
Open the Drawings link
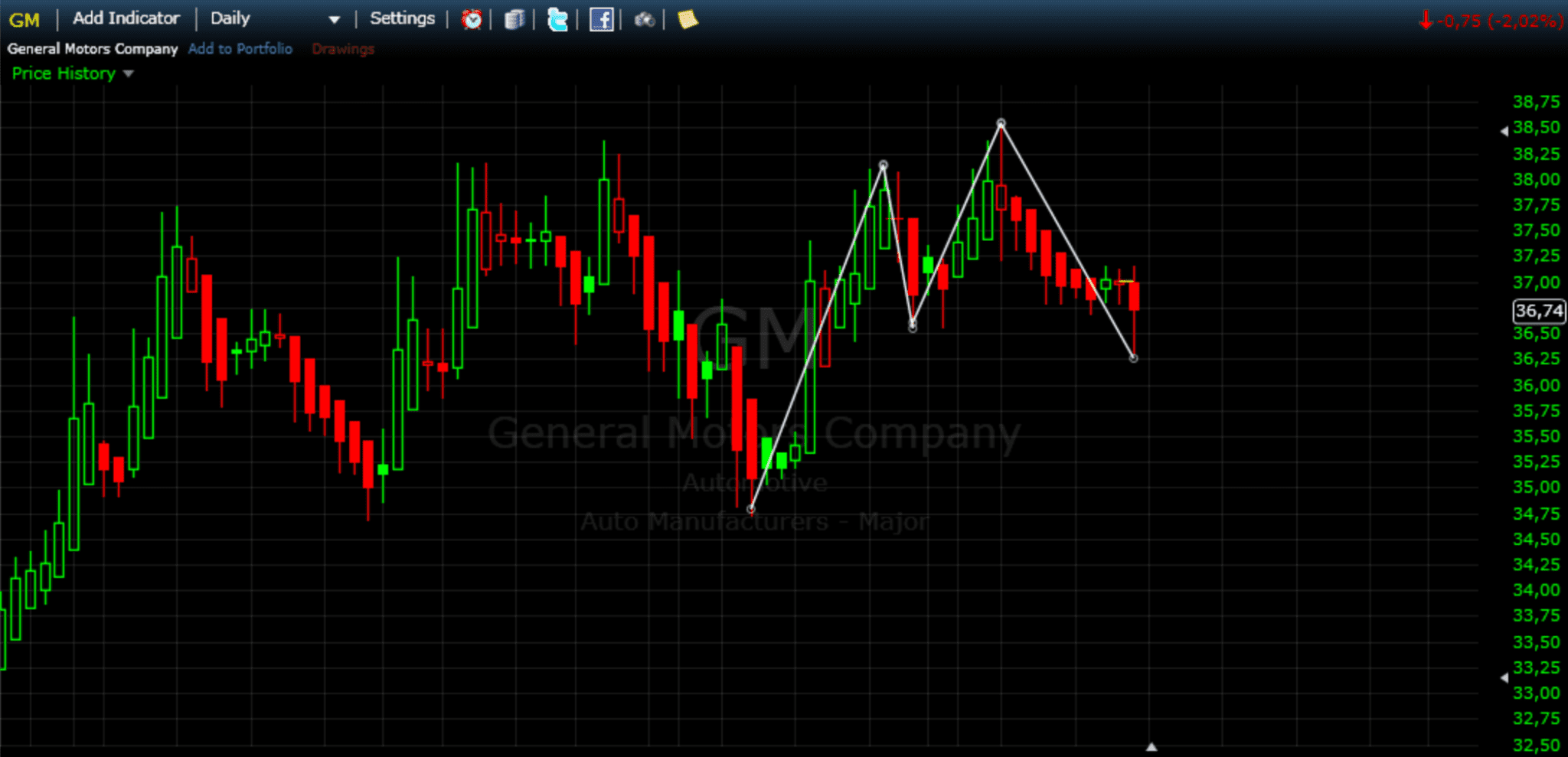point(343,49)
